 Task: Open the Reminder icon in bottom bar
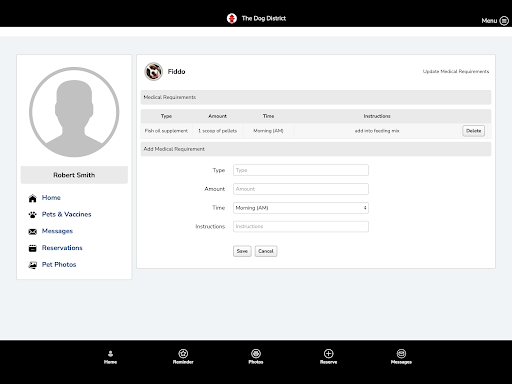pyautogui.click(x=183, y=353)
